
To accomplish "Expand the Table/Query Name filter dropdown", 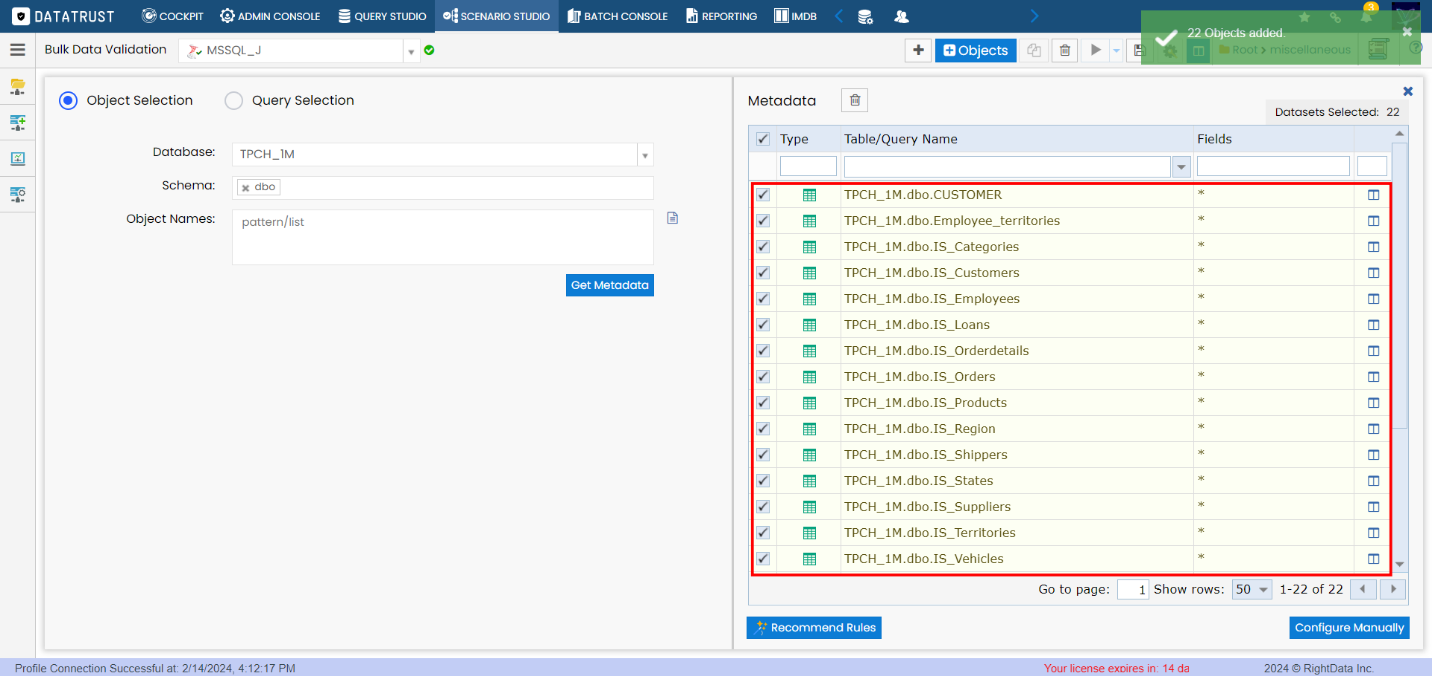I will click(x=1181, y=165).
